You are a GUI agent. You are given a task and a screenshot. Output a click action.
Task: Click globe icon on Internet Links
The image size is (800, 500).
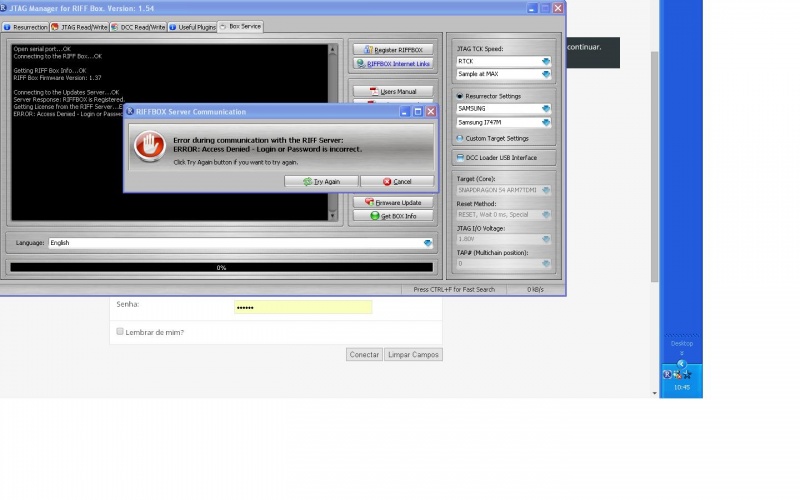click(x=361, y=64)
